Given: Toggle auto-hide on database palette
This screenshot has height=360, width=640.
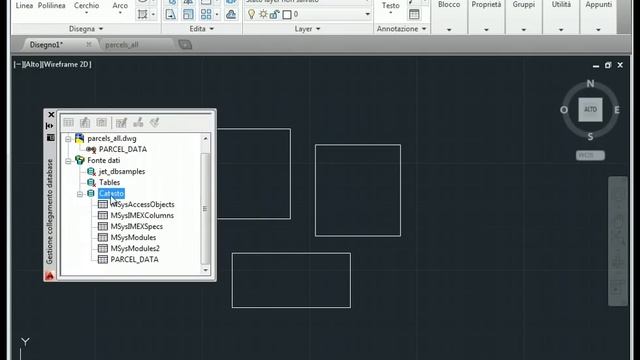Looking at the screenshot, I should click(50, 126).
